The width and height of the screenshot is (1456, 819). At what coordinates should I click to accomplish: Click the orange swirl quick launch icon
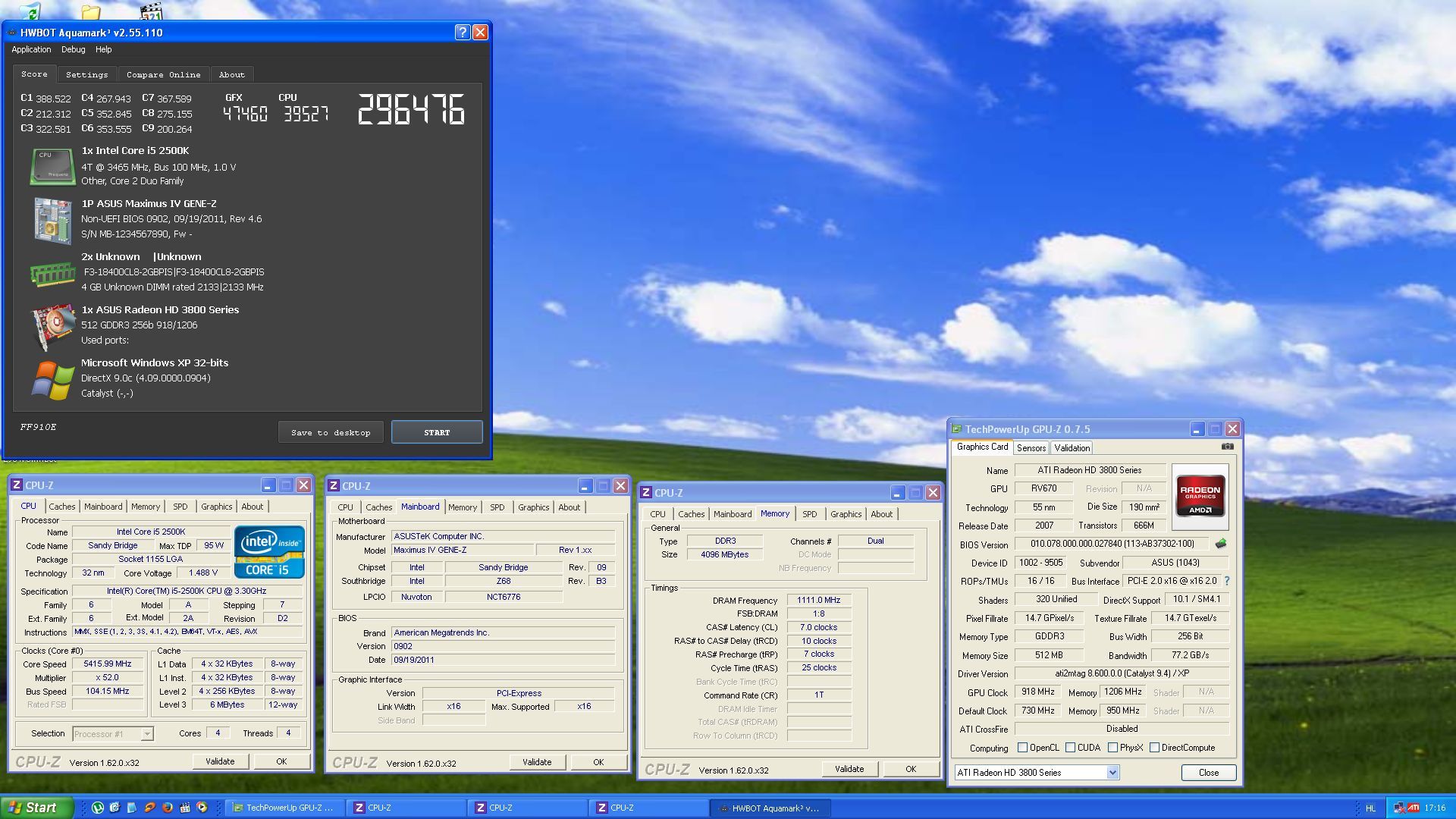coord(150,808)
